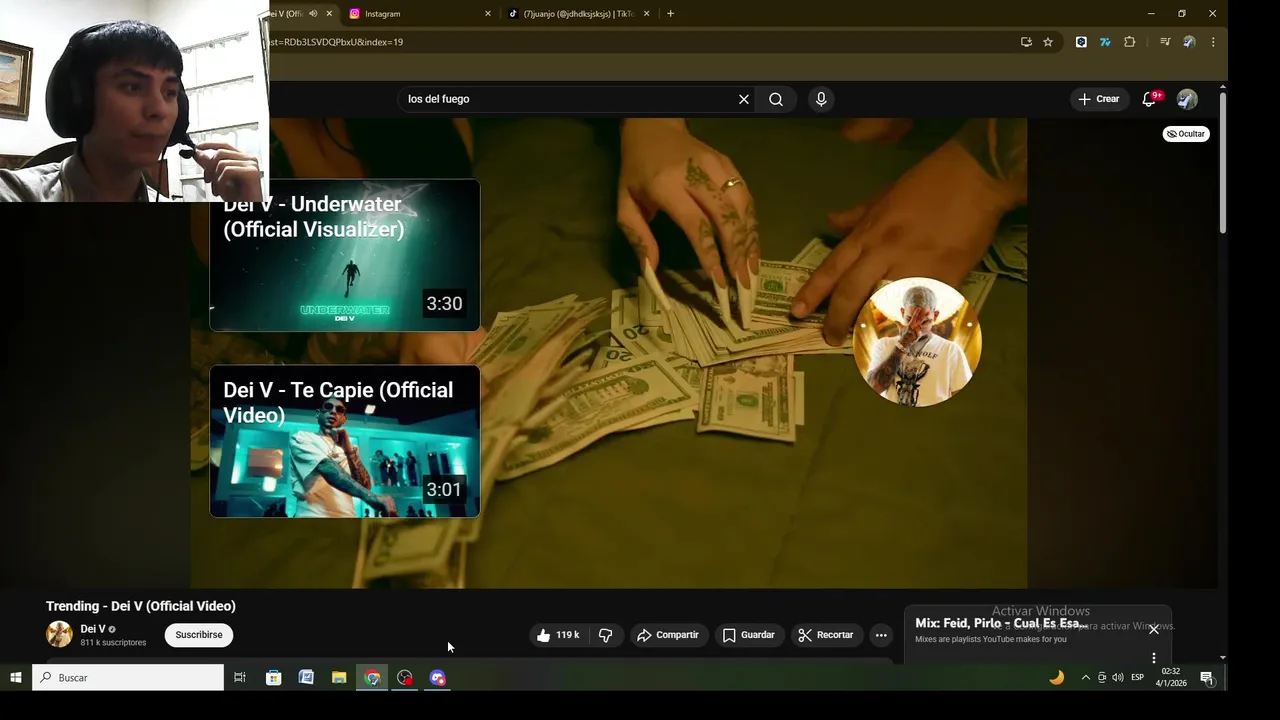Open the purple controller app on taskbar
1280x720 pixels.
coord(438,678)
